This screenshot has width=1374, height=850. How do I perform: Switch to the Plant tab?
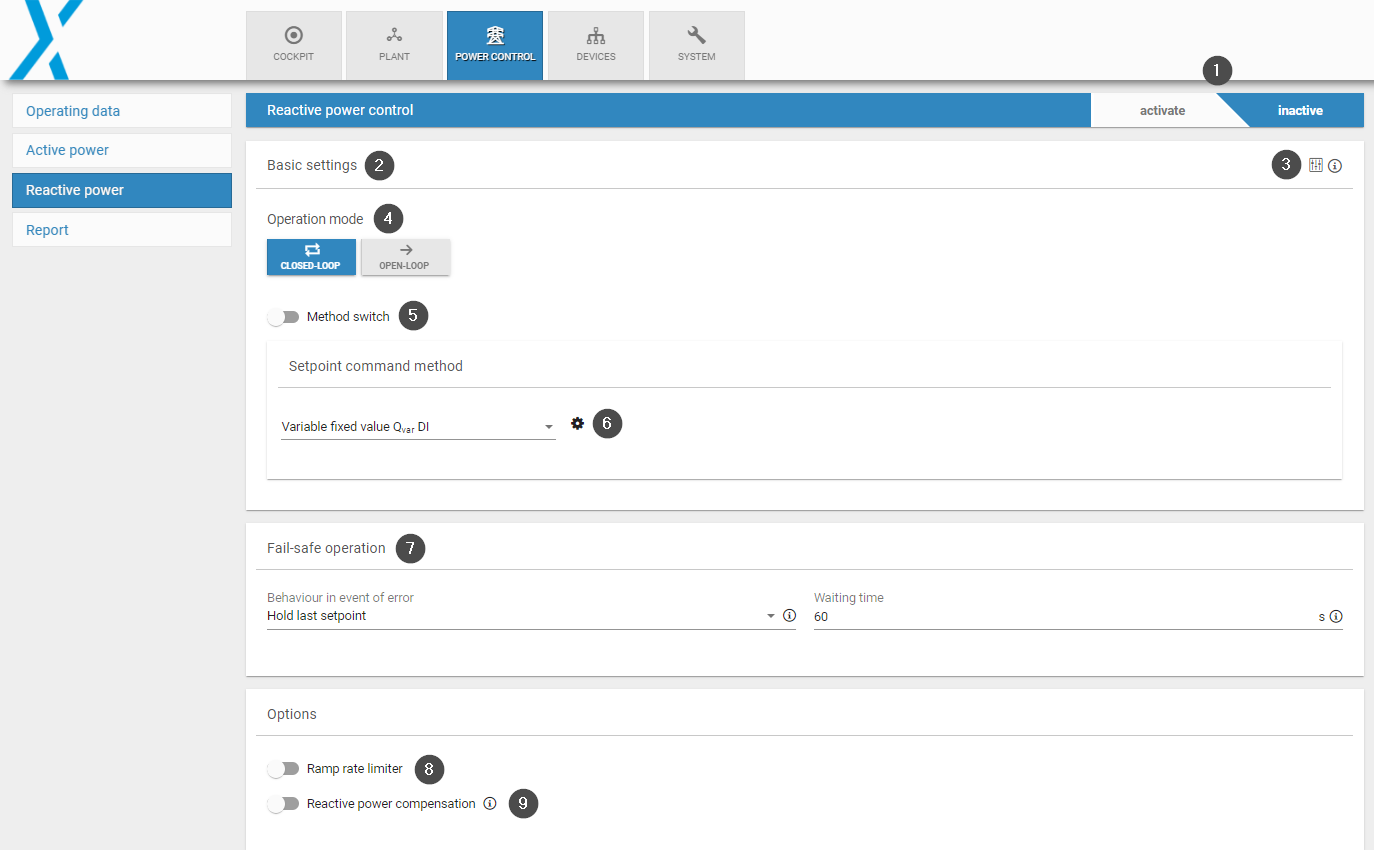[x=394, y=45]
